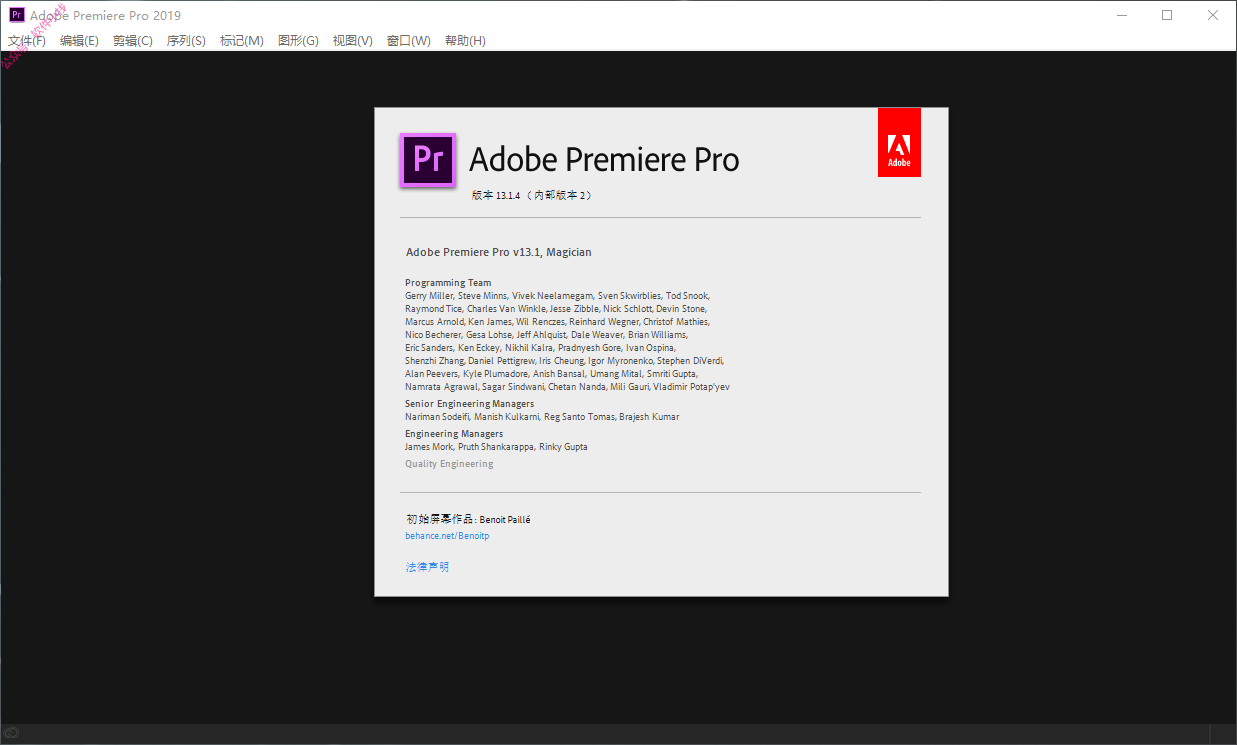Minimize the Premiere Pro 2019 window

click(1121, 15)
